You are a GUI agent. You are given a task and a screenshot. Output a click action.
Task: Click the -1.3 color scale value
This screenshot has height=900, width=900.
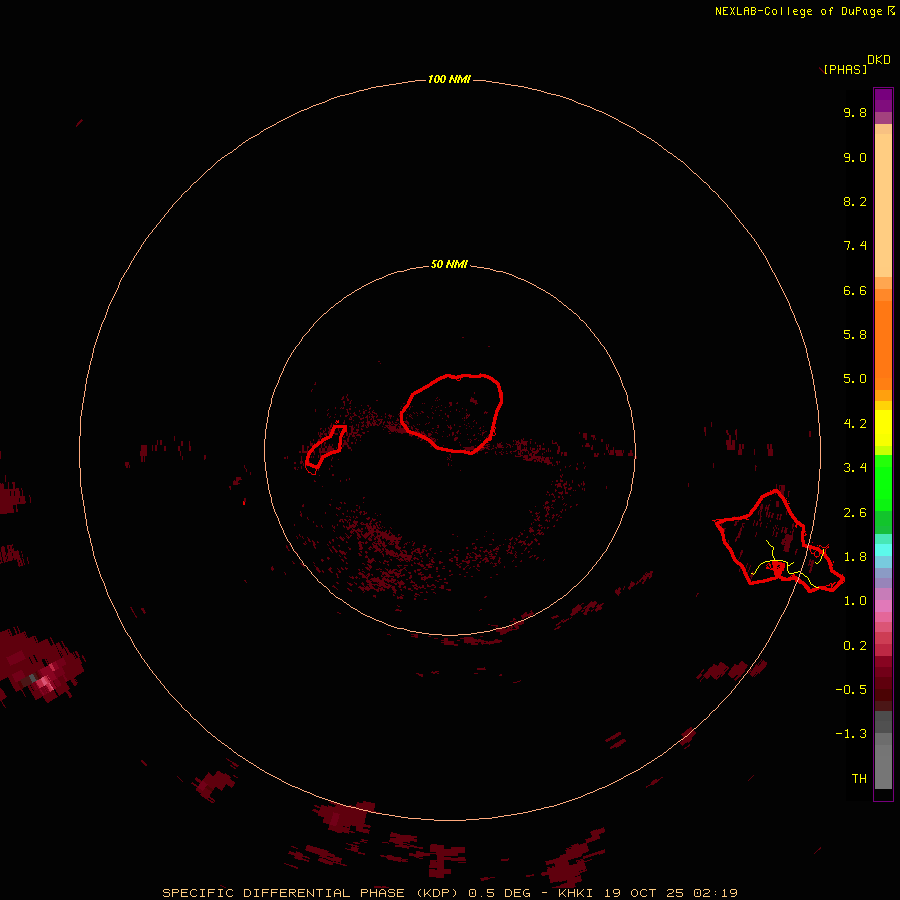pyautogui.click(x=851, y=734)
